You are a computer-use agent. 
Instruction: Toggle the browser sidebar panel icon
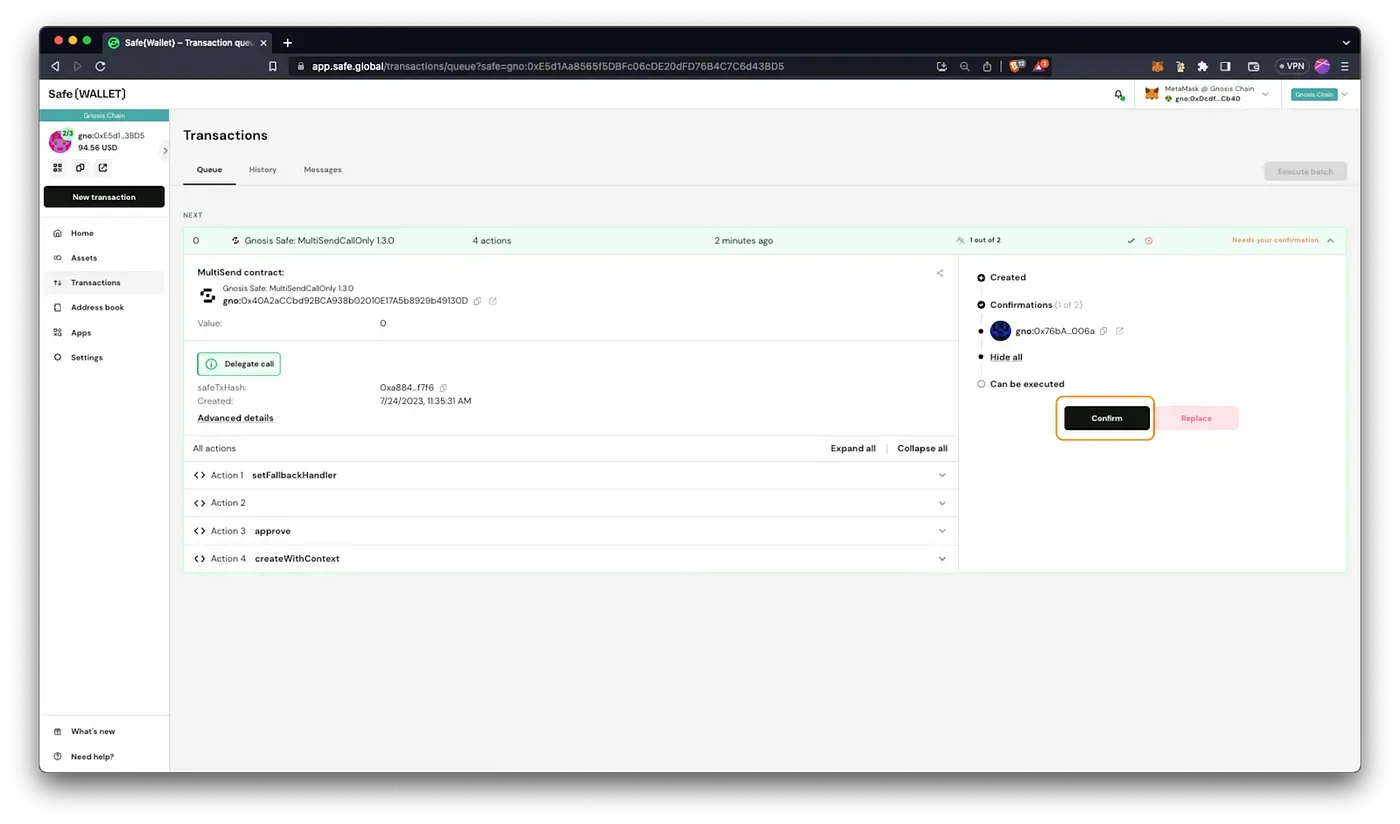click(1225, 66)
